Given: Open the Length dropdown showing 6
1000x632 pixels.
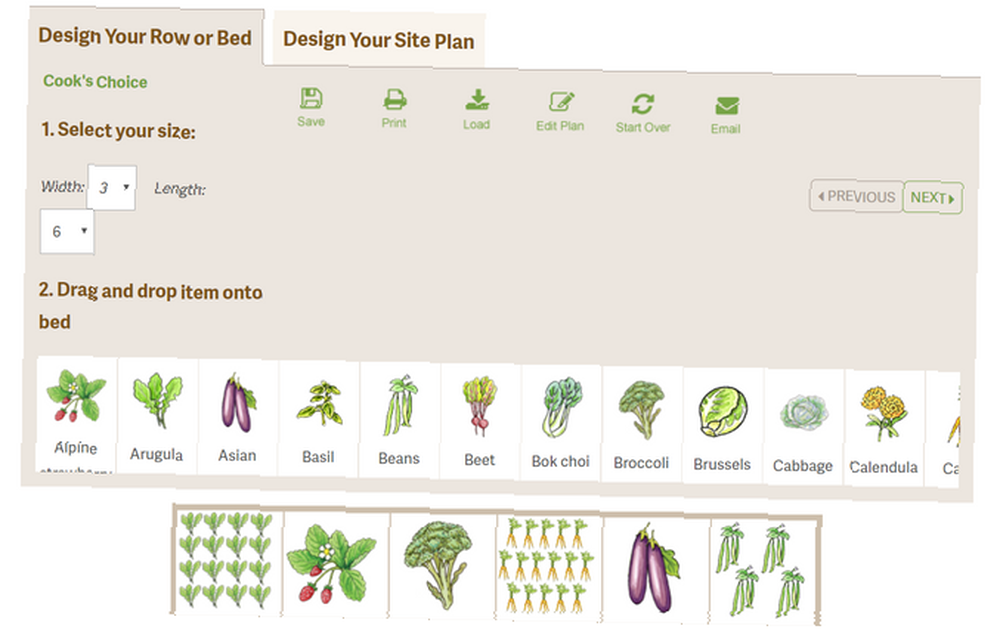Looking at the screenshot, I should 67,231.
